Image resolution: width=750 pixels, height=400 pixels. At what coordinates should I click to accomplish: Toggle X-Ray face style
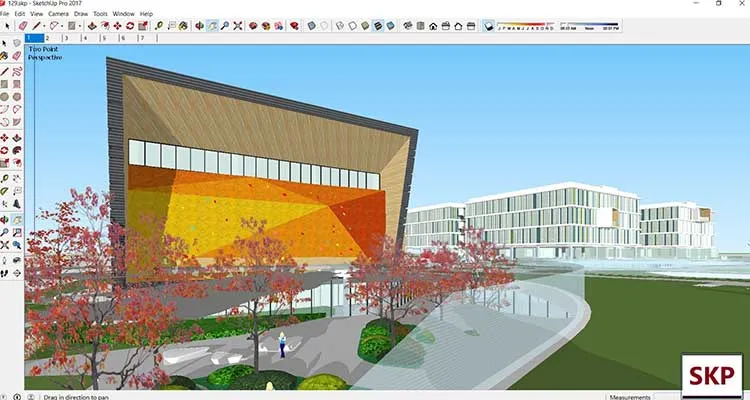click(x=311, y=26)
